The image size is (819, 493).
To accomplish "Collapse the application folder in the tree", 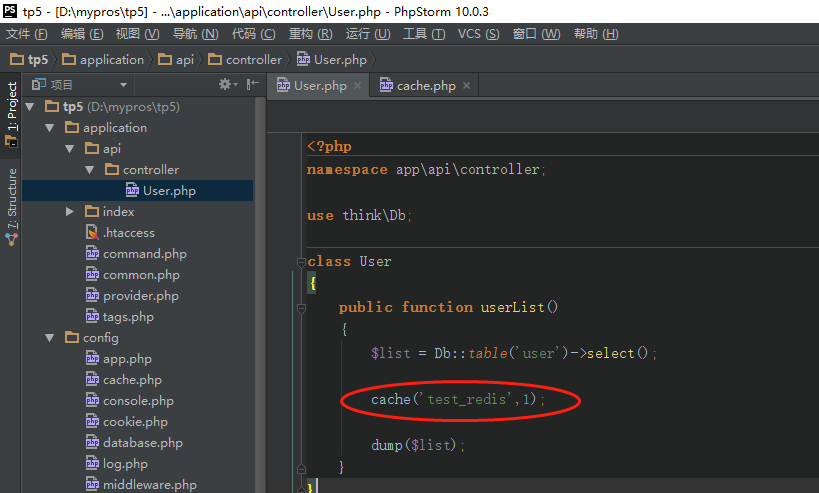I will [50, 128].
